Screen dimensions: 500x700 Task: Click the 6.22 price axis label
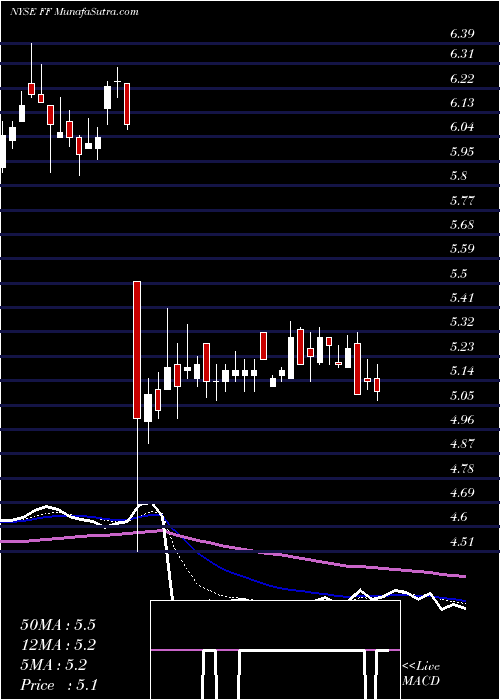(462, 79)
